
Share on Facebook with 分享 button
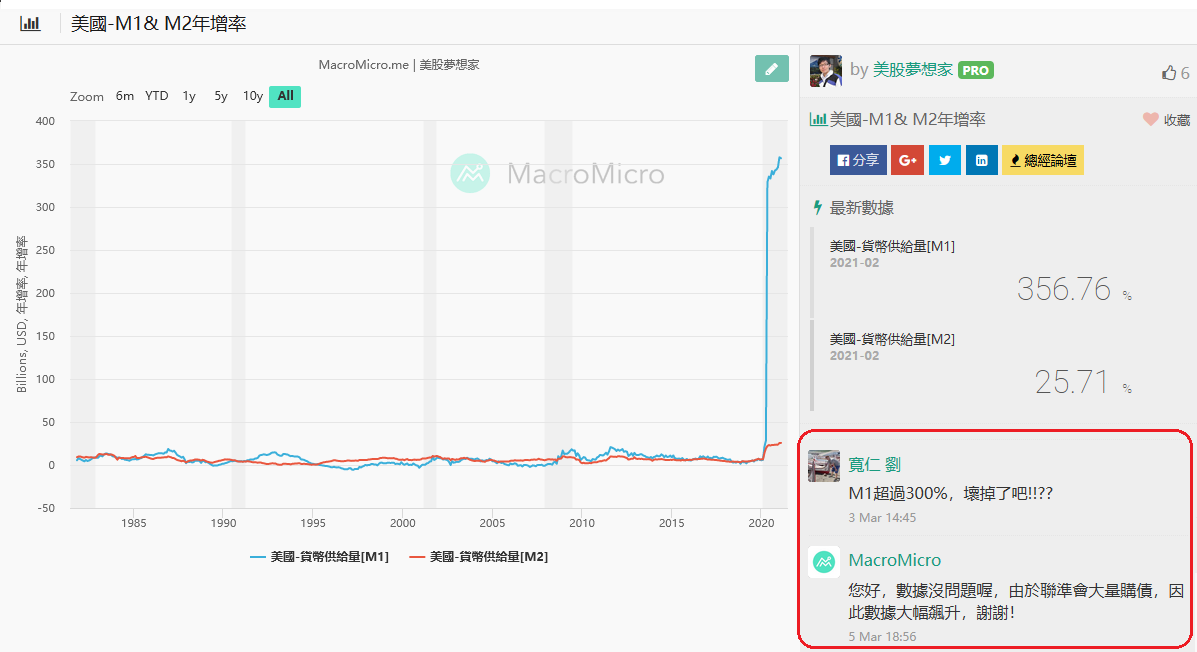click(x=858, y=160)
